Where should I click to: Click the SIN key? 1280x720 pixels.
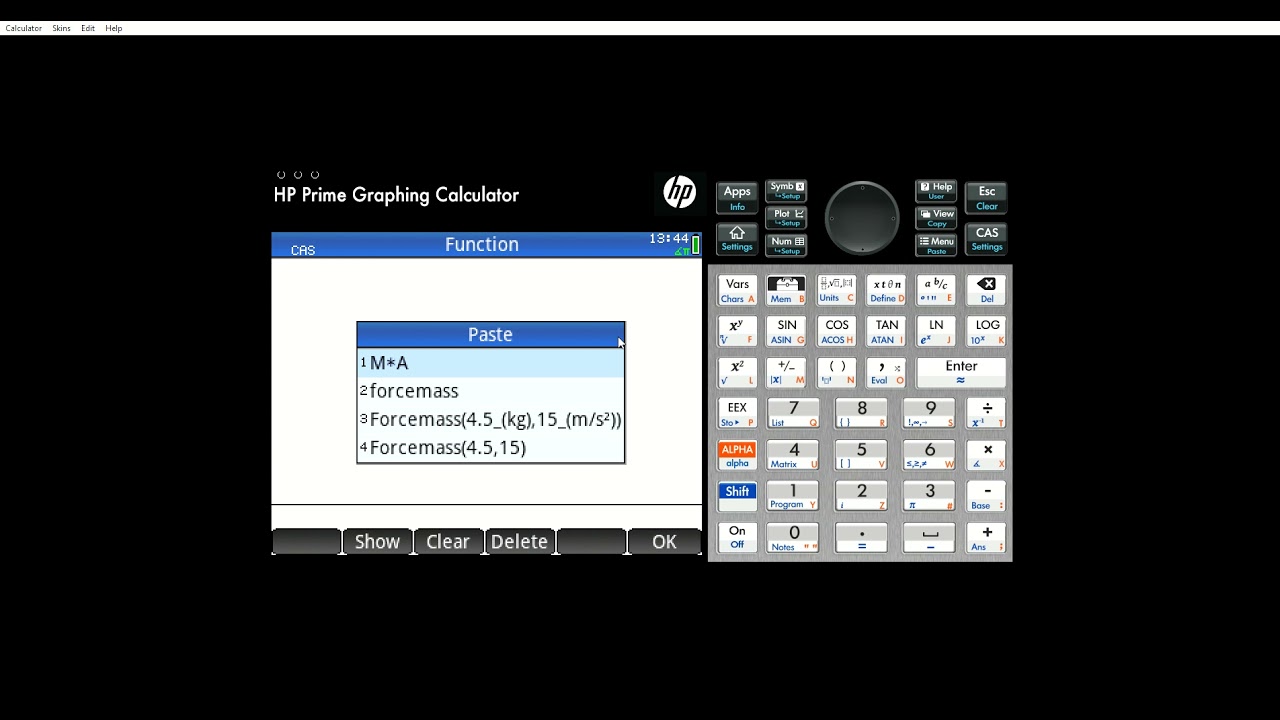(786, 331)
